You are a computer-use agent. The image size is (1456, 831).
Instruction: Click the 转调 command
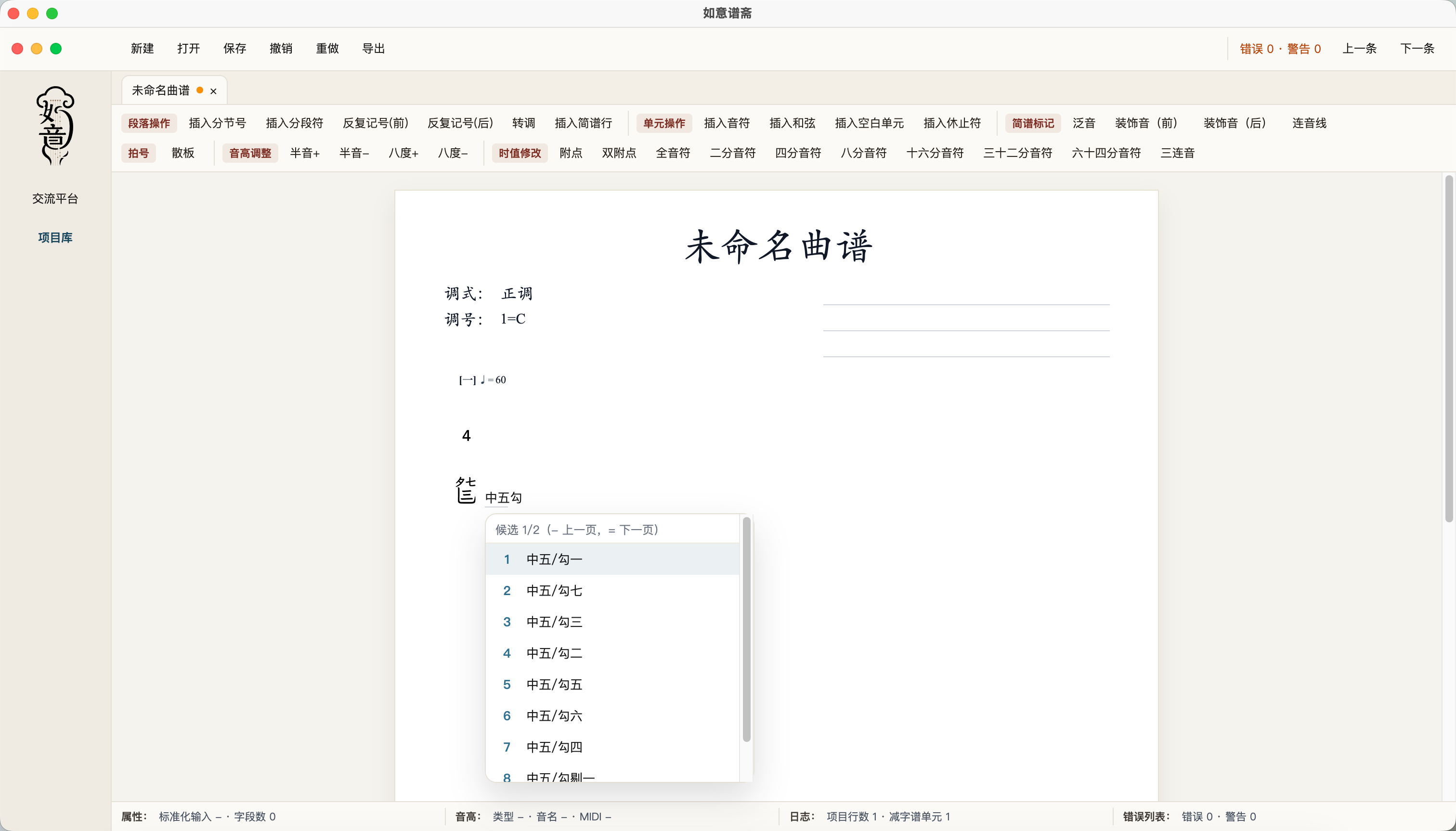(523, 123)
